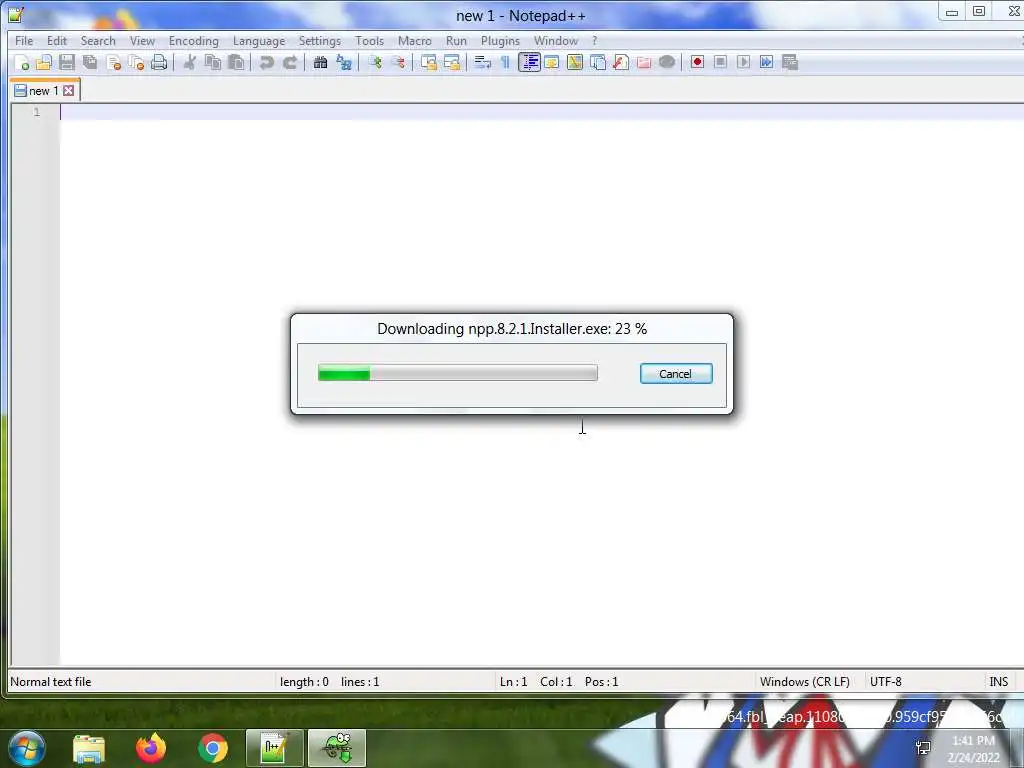Switch to Notepad++ taskbar button
1024x768 pixels.
pyautogui.click(x=274, y=748)
